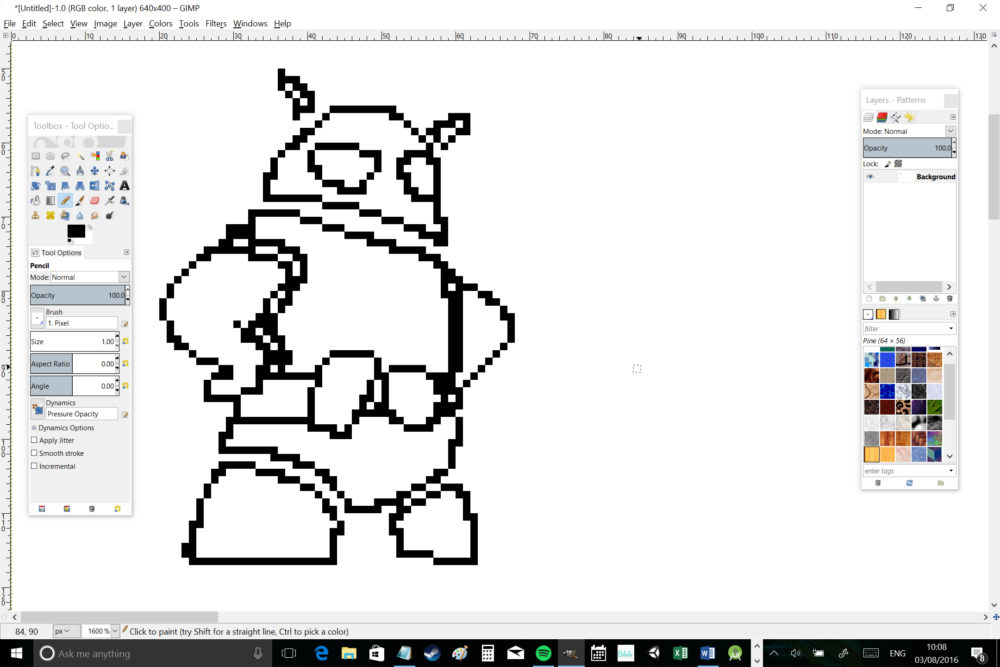The image size is (1000, 667).
Task: Open the Blend gradient tool
Action: coord(50,200)
